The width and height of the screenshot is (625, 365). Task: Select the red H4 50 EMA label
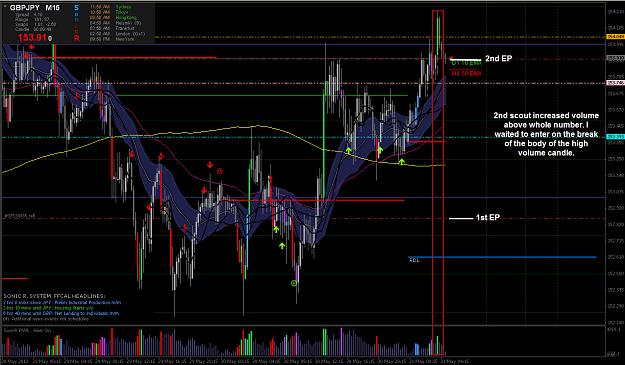[466, 73]
